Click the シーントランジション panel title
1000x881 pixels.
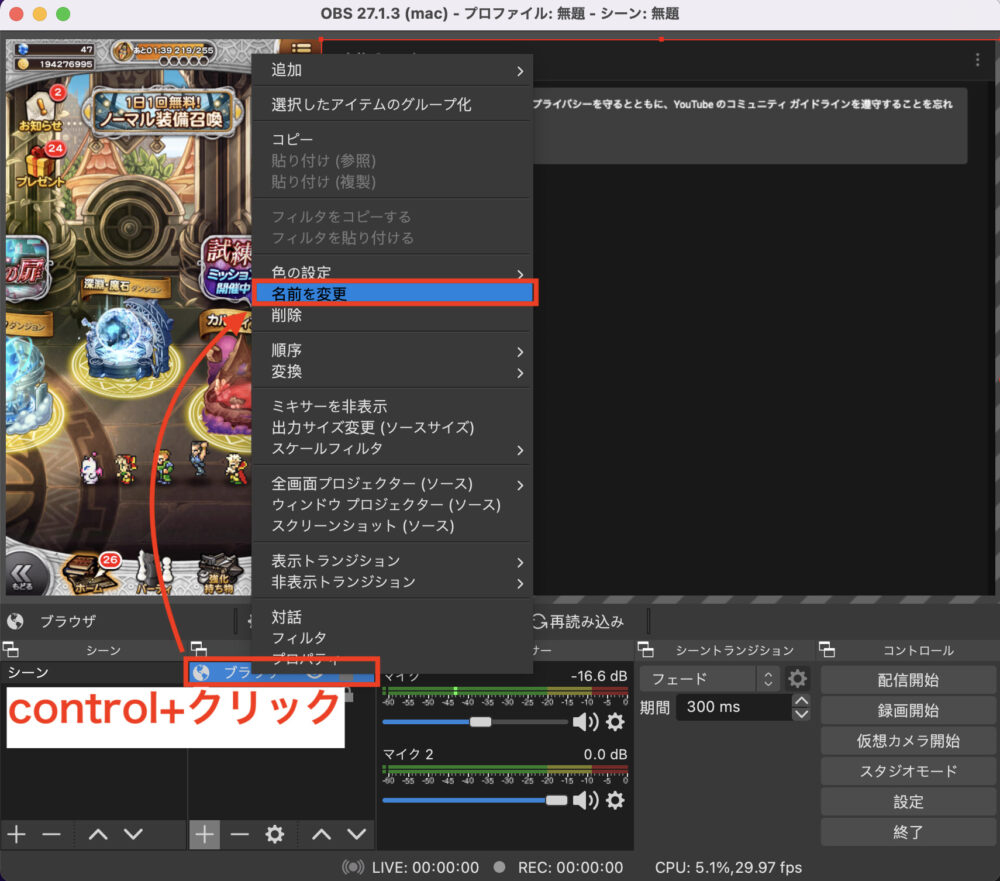click(735, 650)
